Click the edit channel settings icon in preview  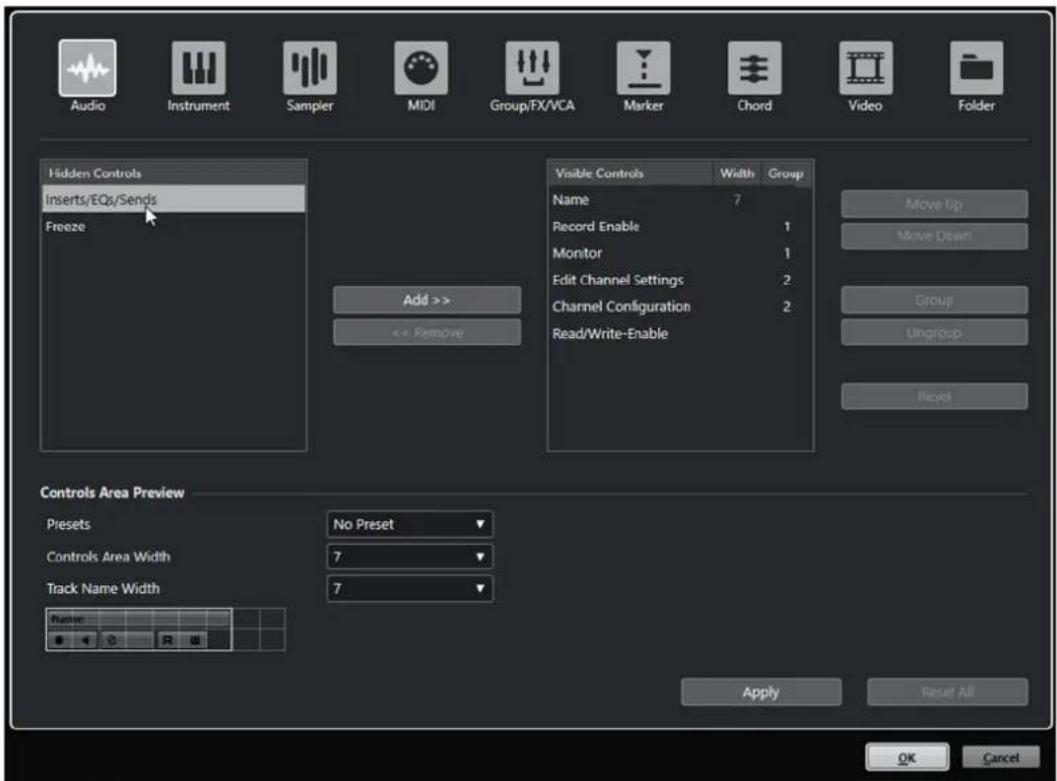click(112, 640)
